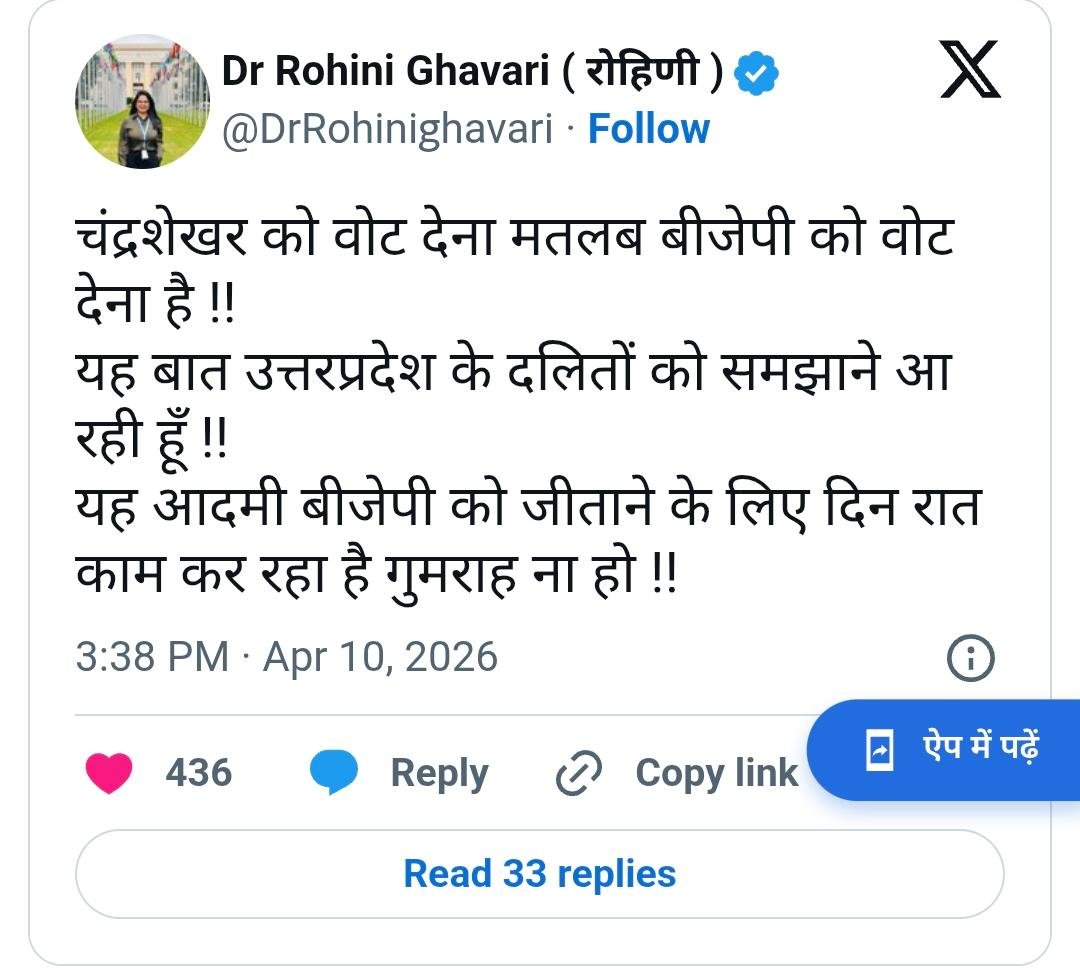Follow Dr Rohini Ghavari
1080x968 pixels.
tap(648, 129)
